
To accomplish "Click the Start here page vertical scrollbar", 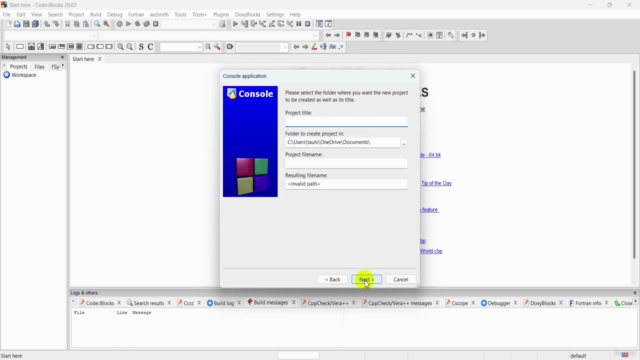I will pos(634,164).
